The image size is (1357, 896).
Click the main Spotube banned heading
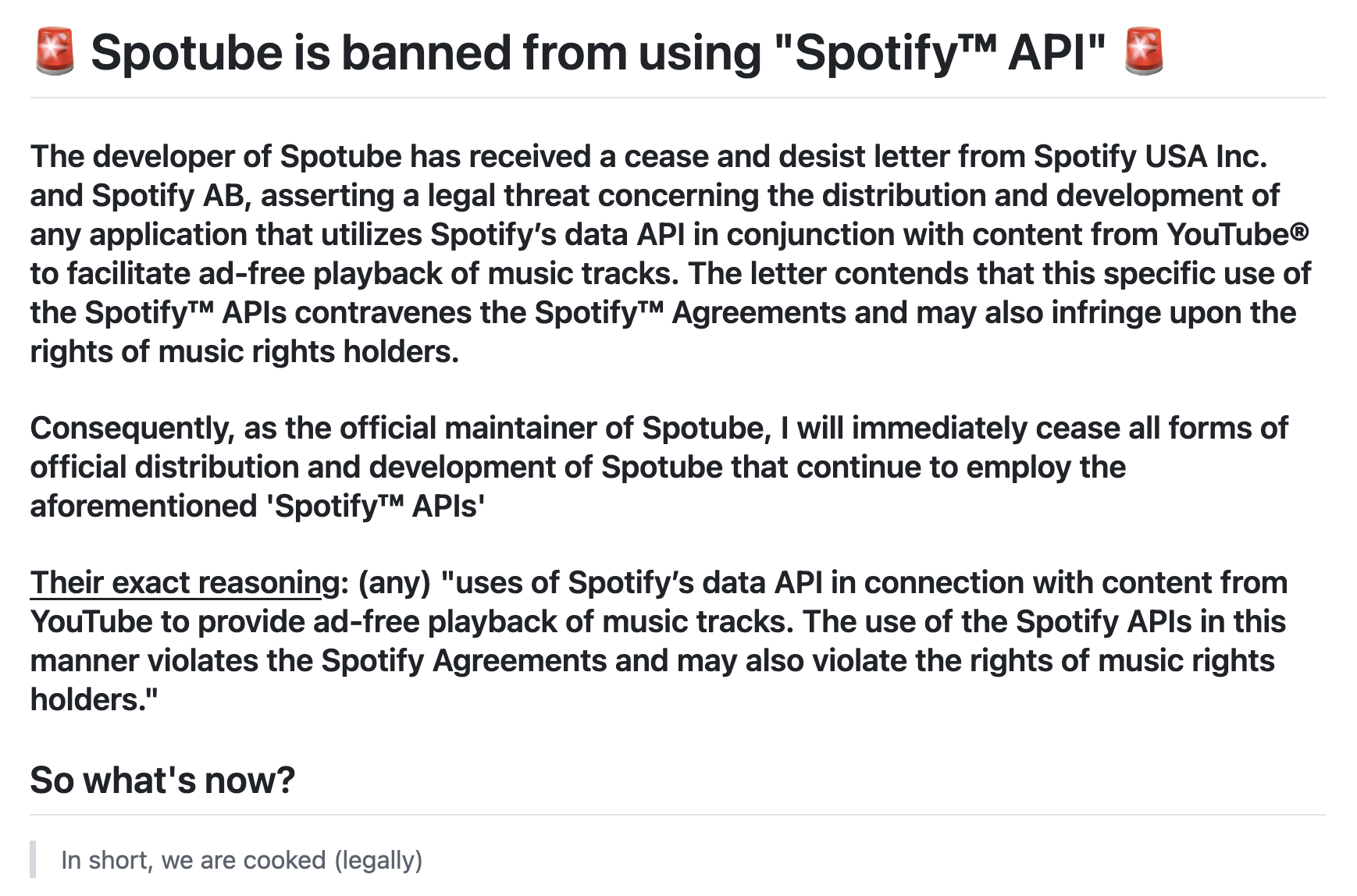(598, 52)
